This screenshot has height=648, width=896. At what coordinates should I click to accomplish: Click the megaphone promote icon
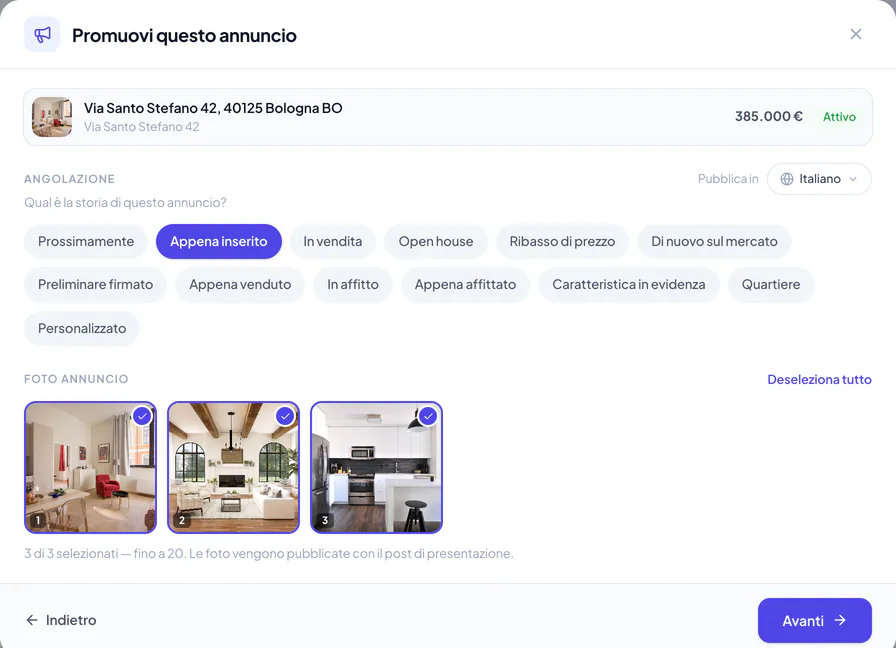point(42,34)
